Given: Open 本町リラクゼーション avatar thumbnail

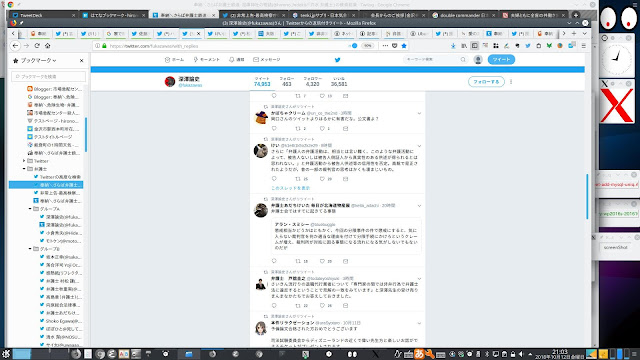Looking at the screenshot, I should [261, 328].
